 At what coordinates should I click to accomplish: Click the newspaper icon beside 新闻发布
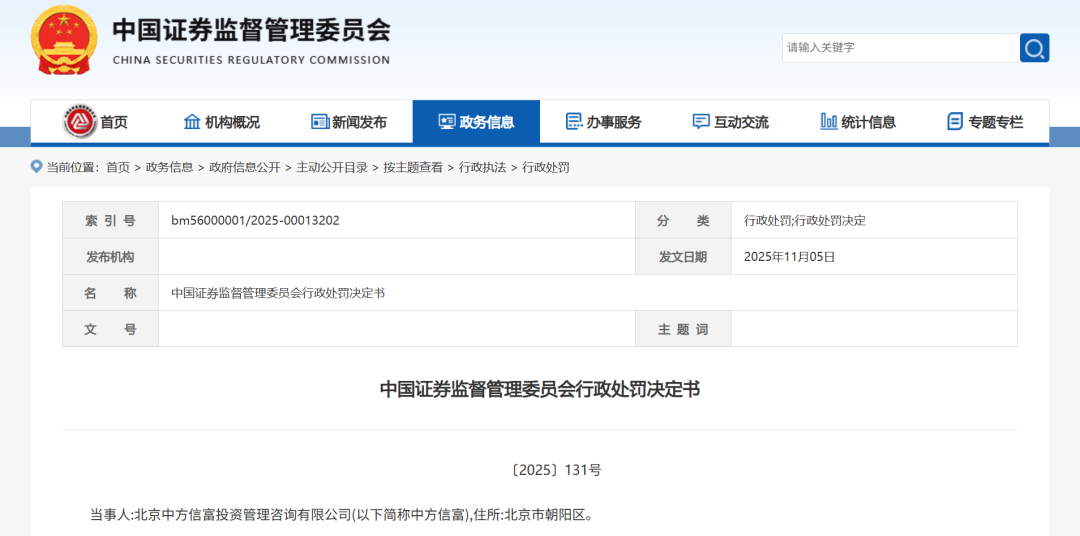click(320, 122)
